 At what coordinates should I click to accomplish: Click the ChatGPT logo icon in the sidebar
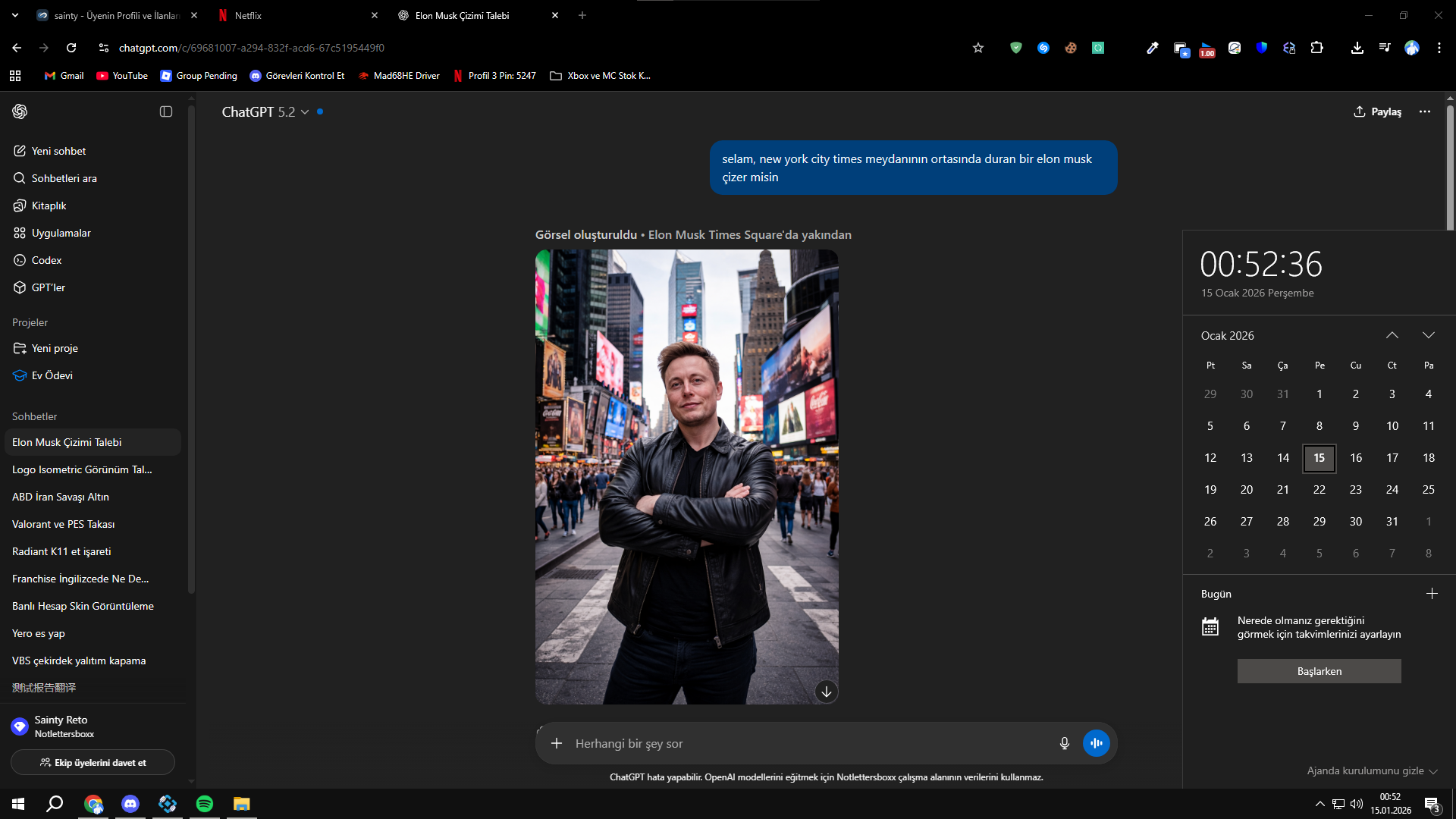20,111
